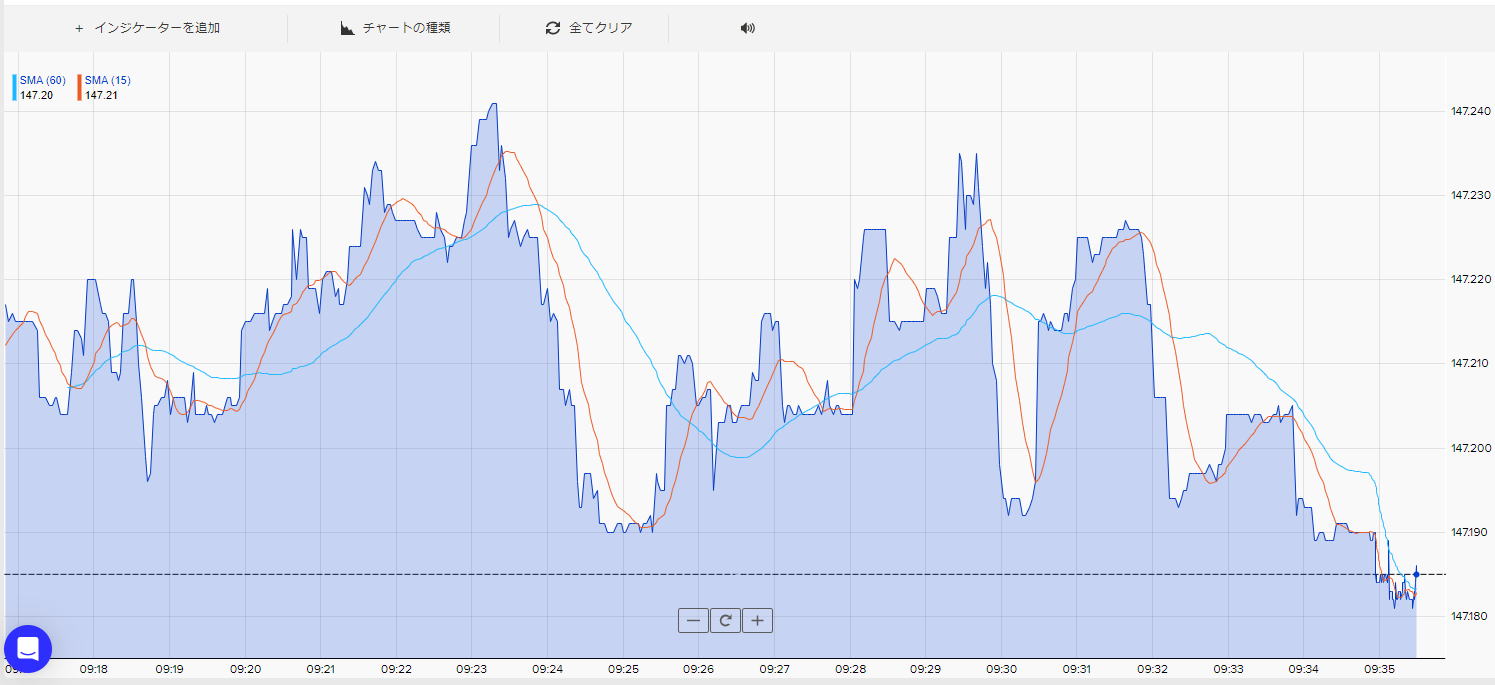Select the SMA (60) legend label

[x=42, y=80]
